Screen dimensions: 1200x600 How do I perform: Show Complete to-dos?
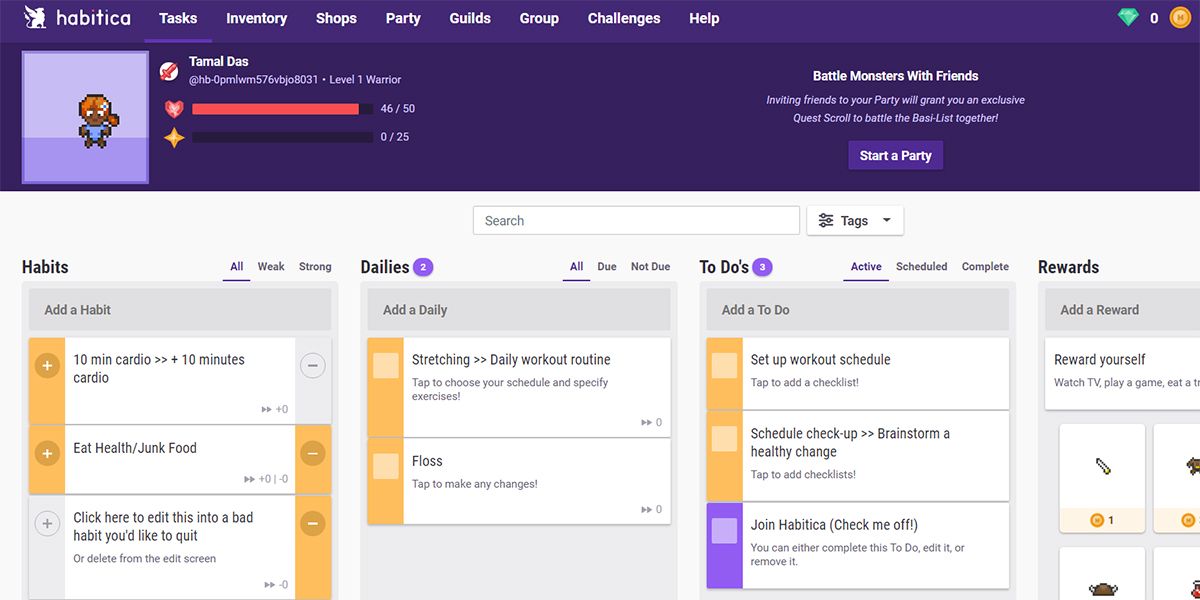[x=985, y=267]
